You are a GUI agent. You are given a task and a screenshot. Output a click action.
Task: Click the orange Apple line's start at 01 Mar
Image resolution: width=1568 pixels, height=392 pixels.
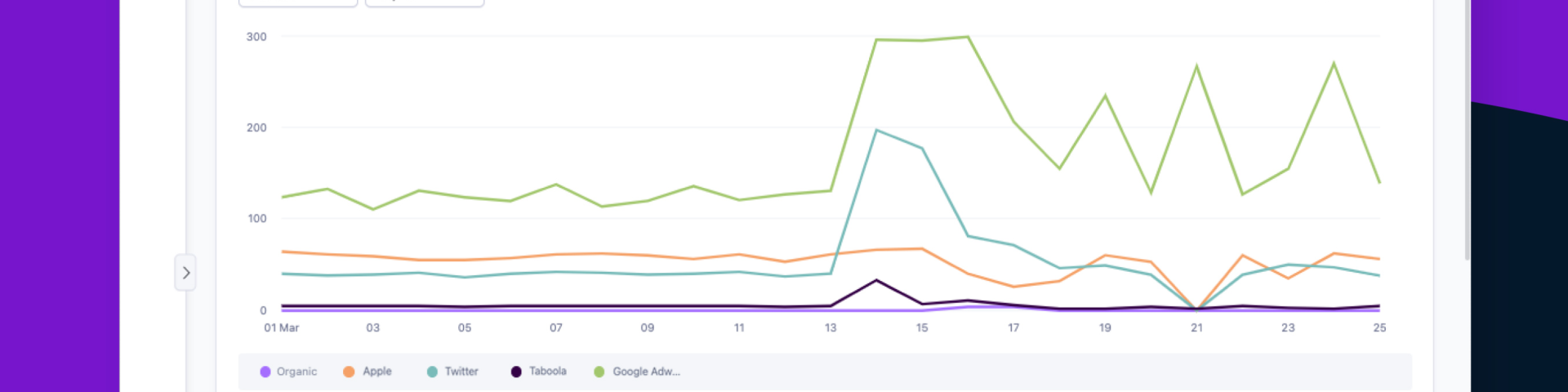tap(282, 252)
